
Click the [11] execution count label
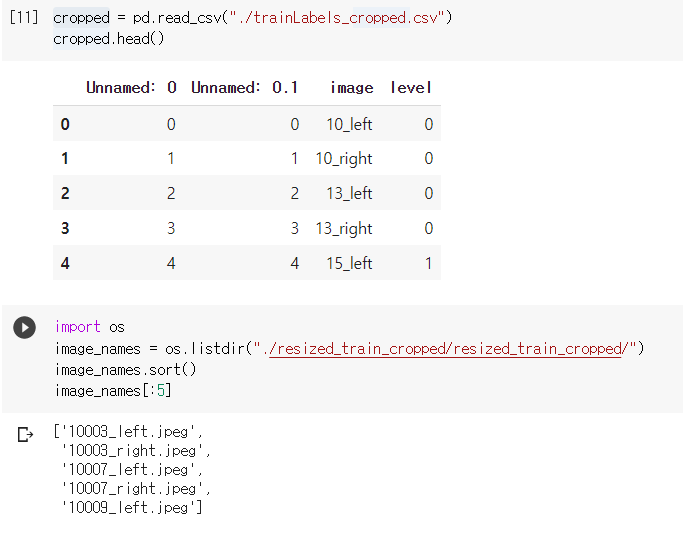click(x=24, y=17)
